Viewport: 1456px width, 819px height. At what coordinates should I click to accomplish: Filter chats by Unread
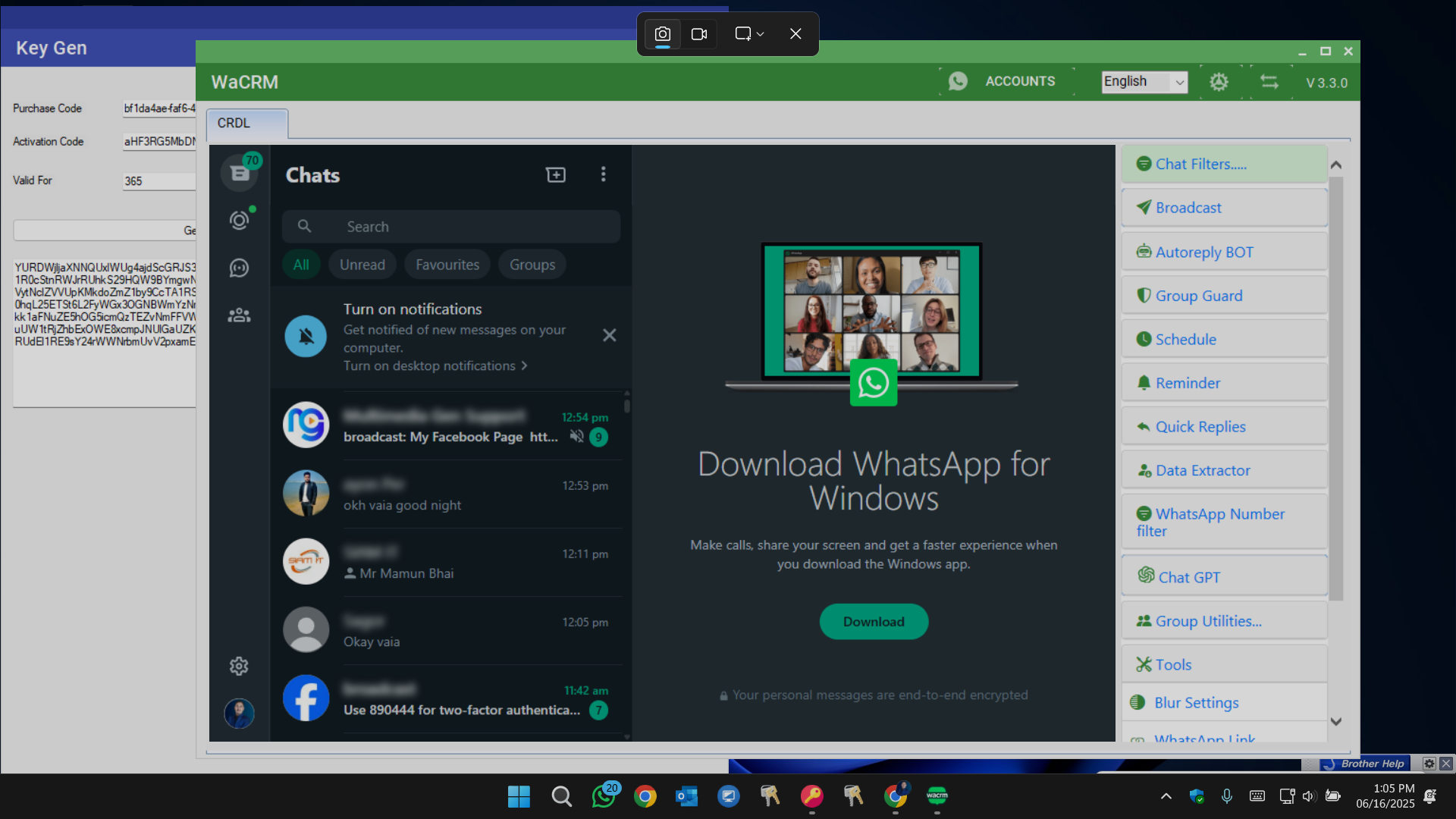[x=362, y=265]
